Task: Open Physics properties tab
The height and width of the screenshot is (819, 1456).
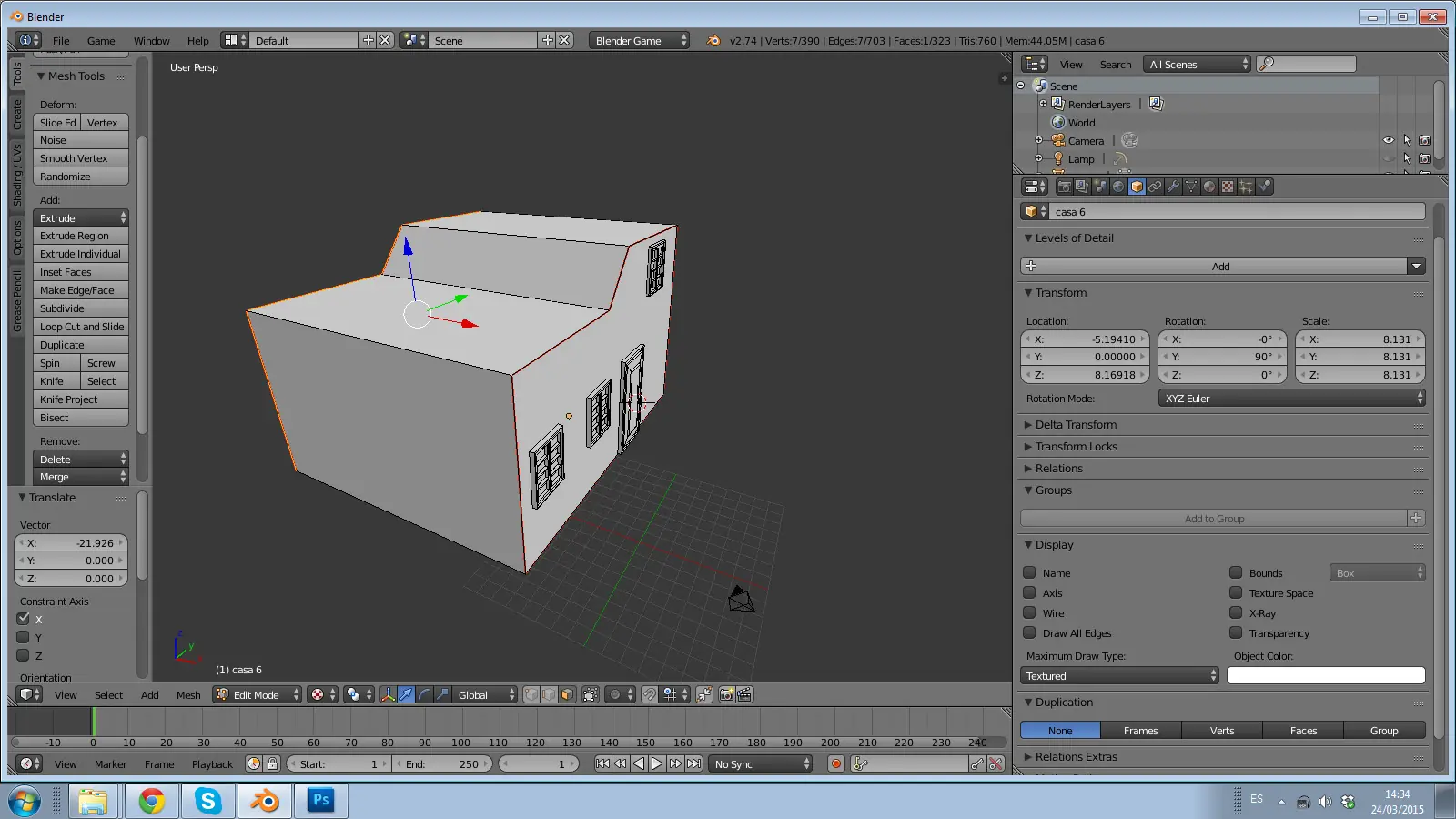Action: (x=1264, y=187)
